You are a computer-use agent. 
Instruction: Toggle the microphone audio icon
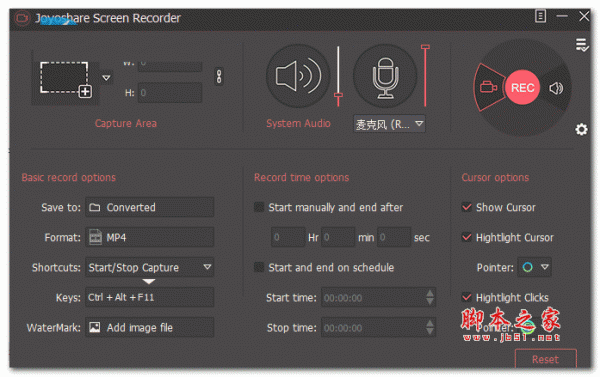[385, 76]
